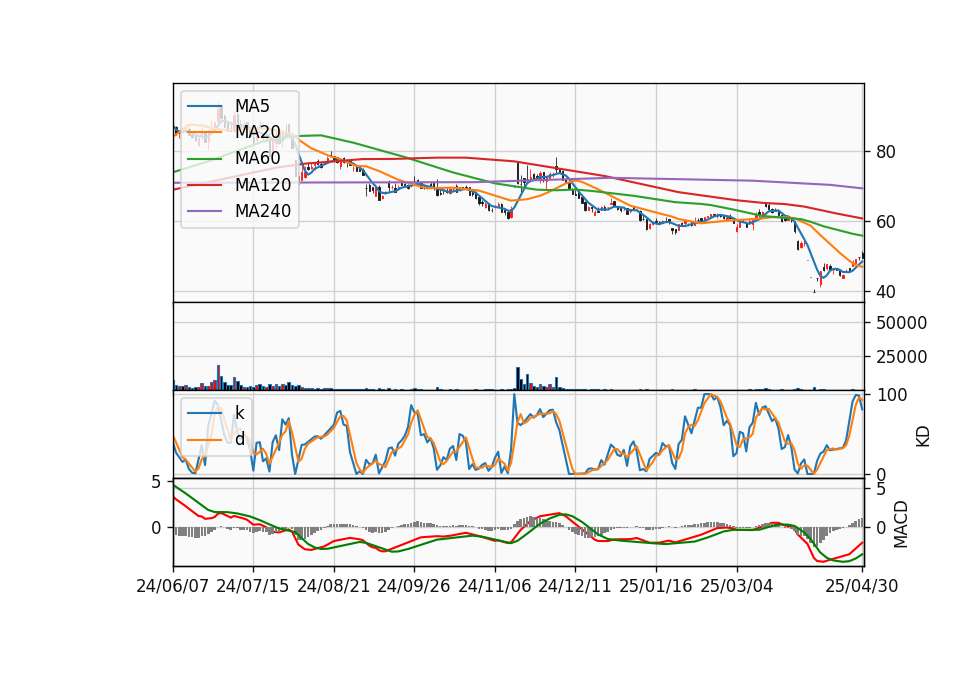The height and width of the screenshot is (690, 960).
Task: Click the MA240 legend label
Action: coord(263,211)
